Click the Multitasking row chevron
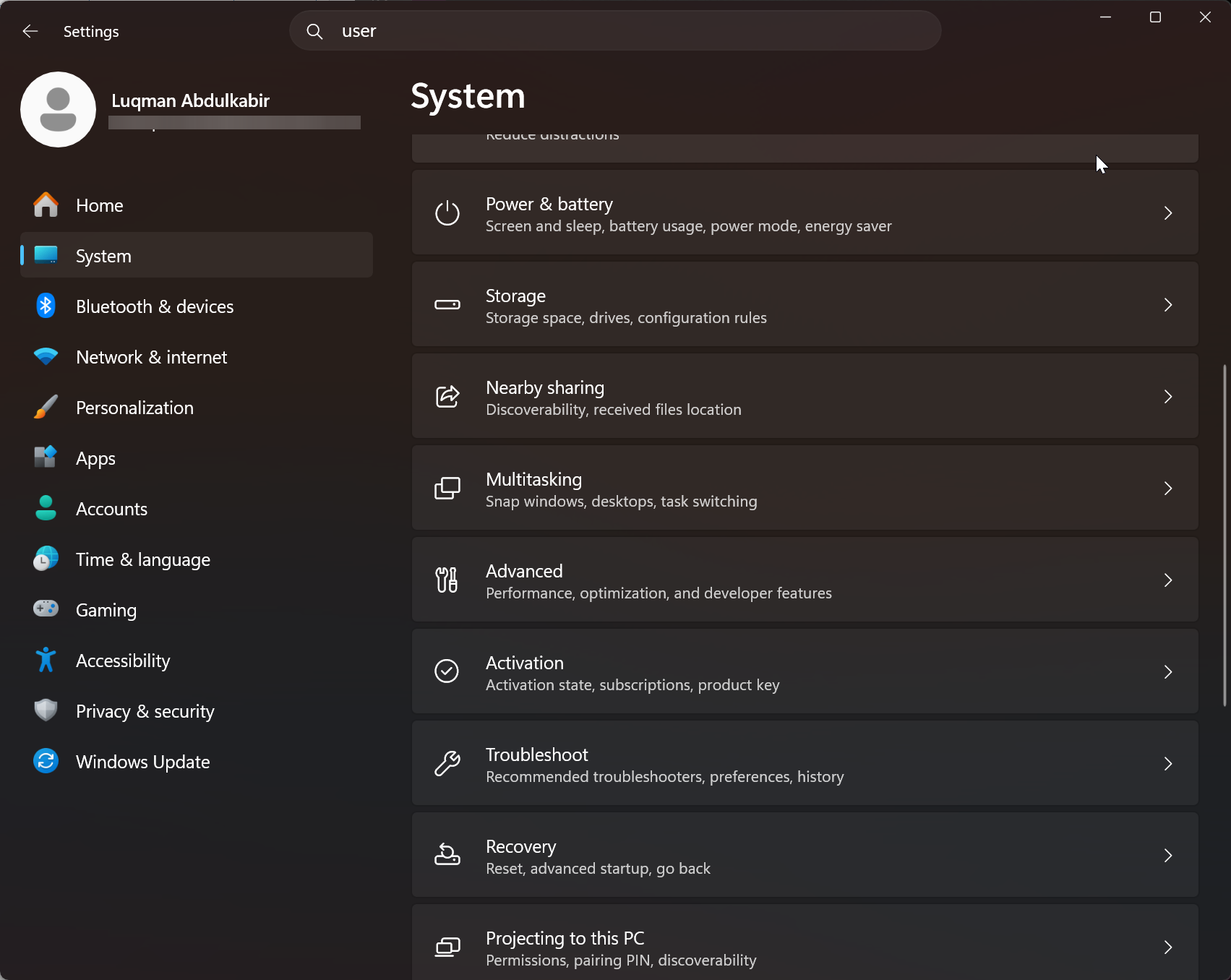1231x980 pixels. point(1168,489)
